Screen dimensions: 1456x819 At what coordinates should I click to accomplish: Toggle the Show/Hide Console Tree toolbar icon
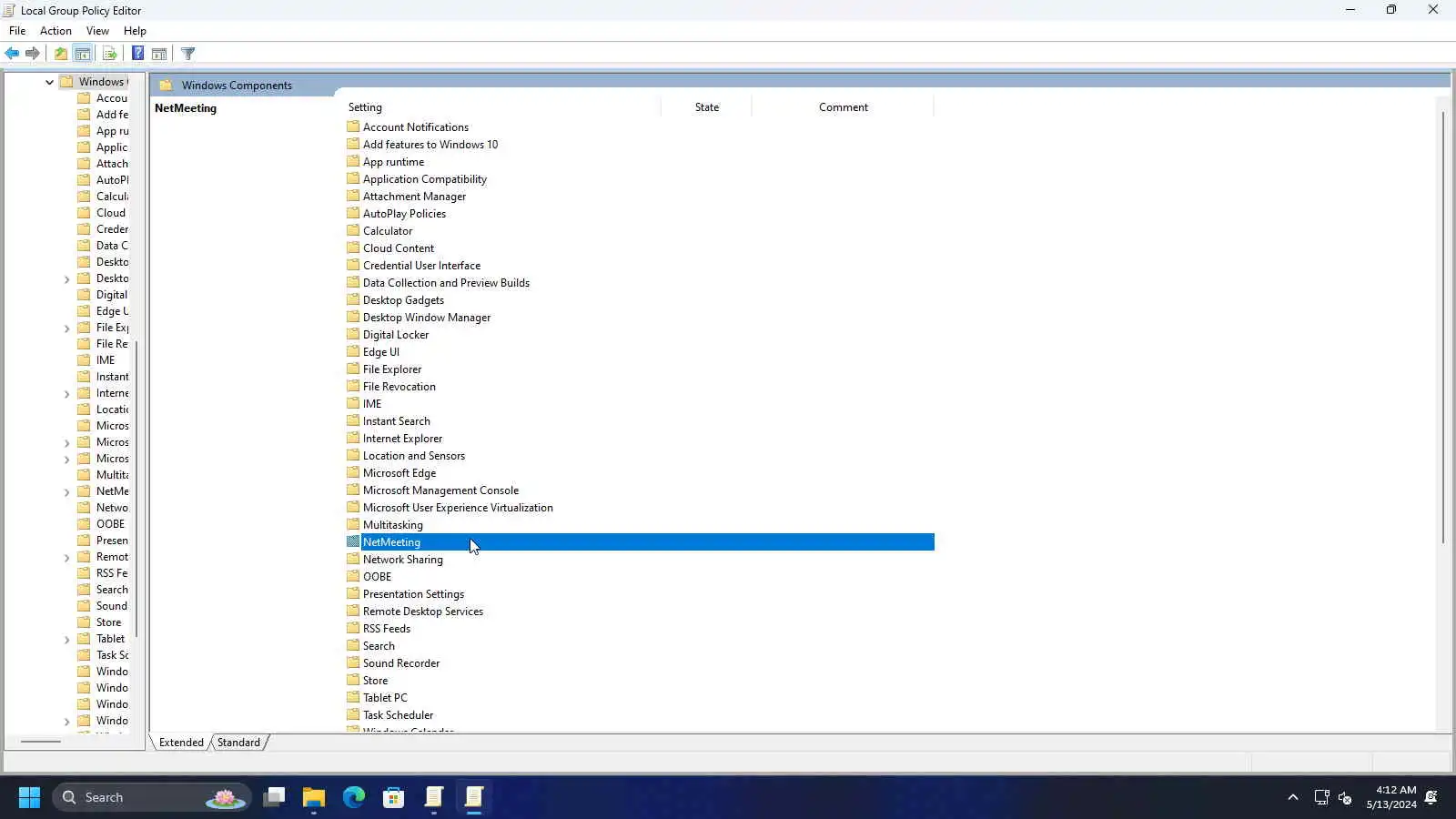(83, 54)
